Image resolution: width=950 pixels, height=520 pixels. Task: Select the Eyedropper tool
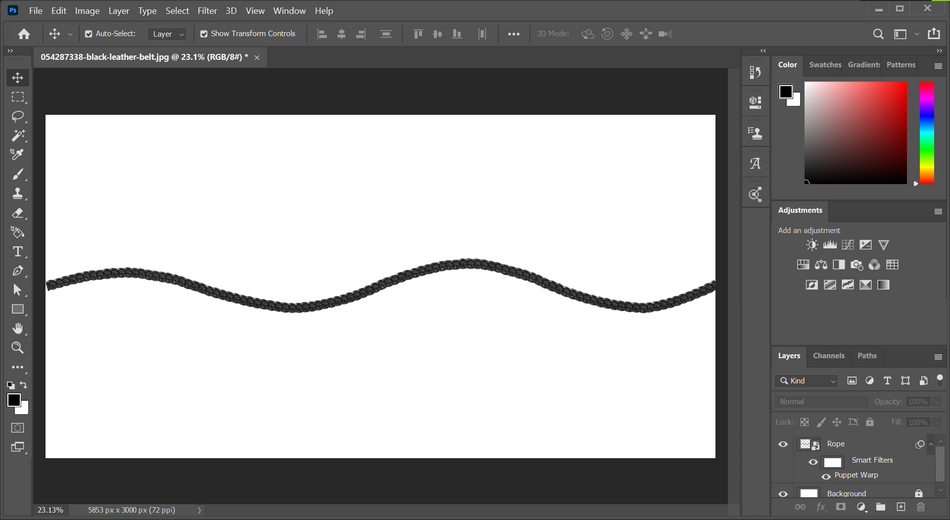click(18, 155)
